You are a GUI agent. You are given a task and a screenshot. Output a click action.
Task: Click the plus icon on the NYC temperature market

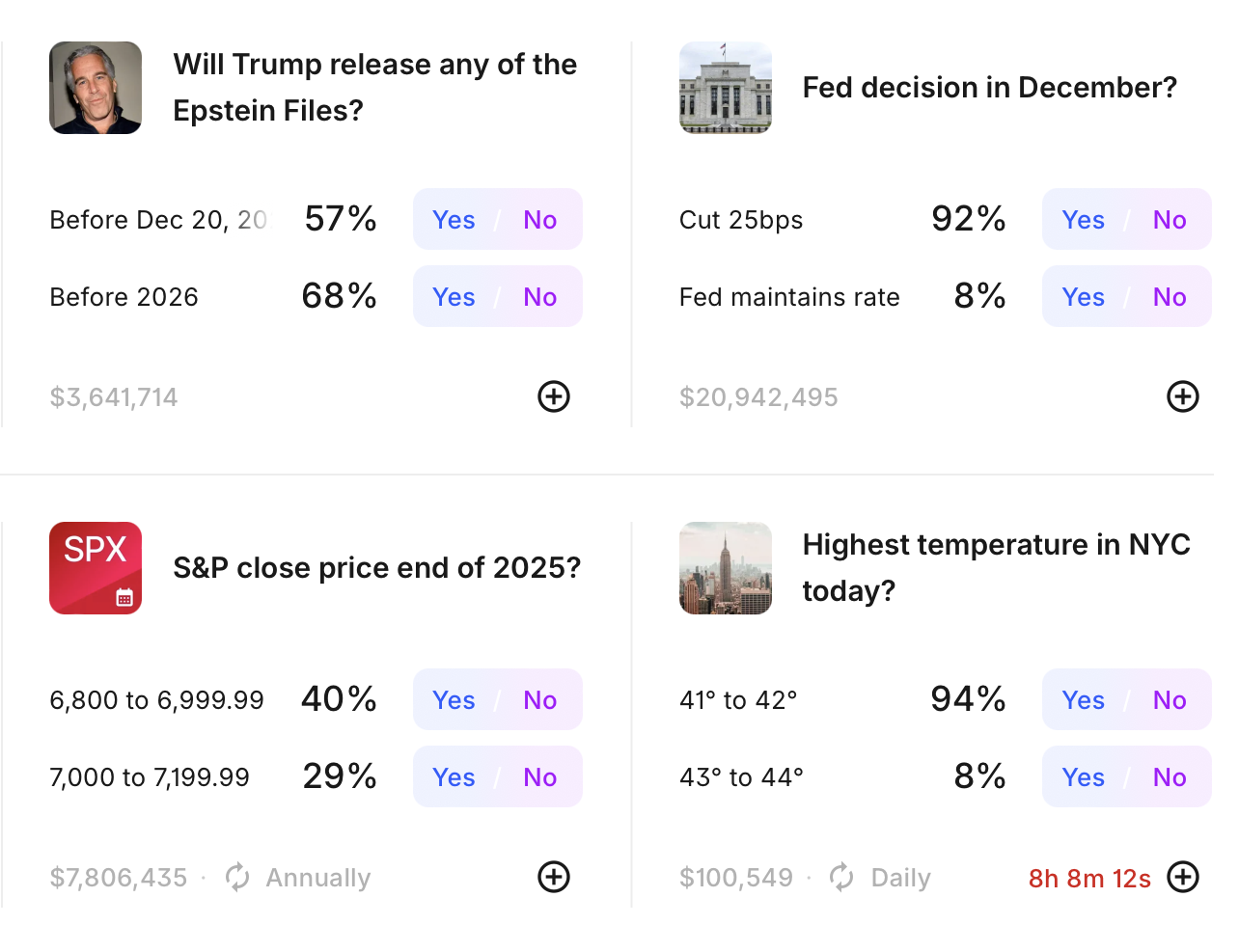tap(1183, 877)
